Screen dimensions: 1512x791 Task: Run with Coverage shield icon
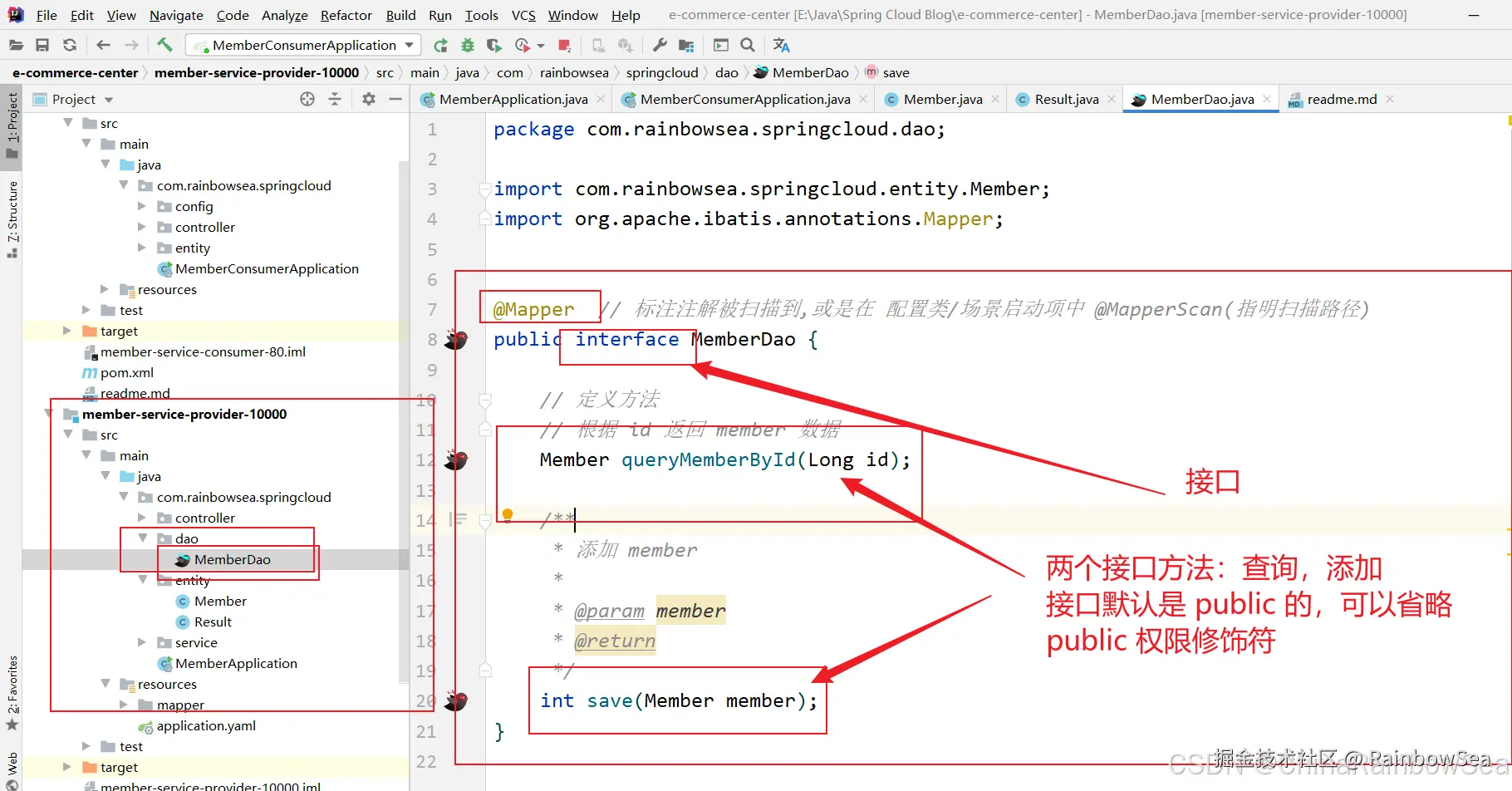tap(494, 45)
